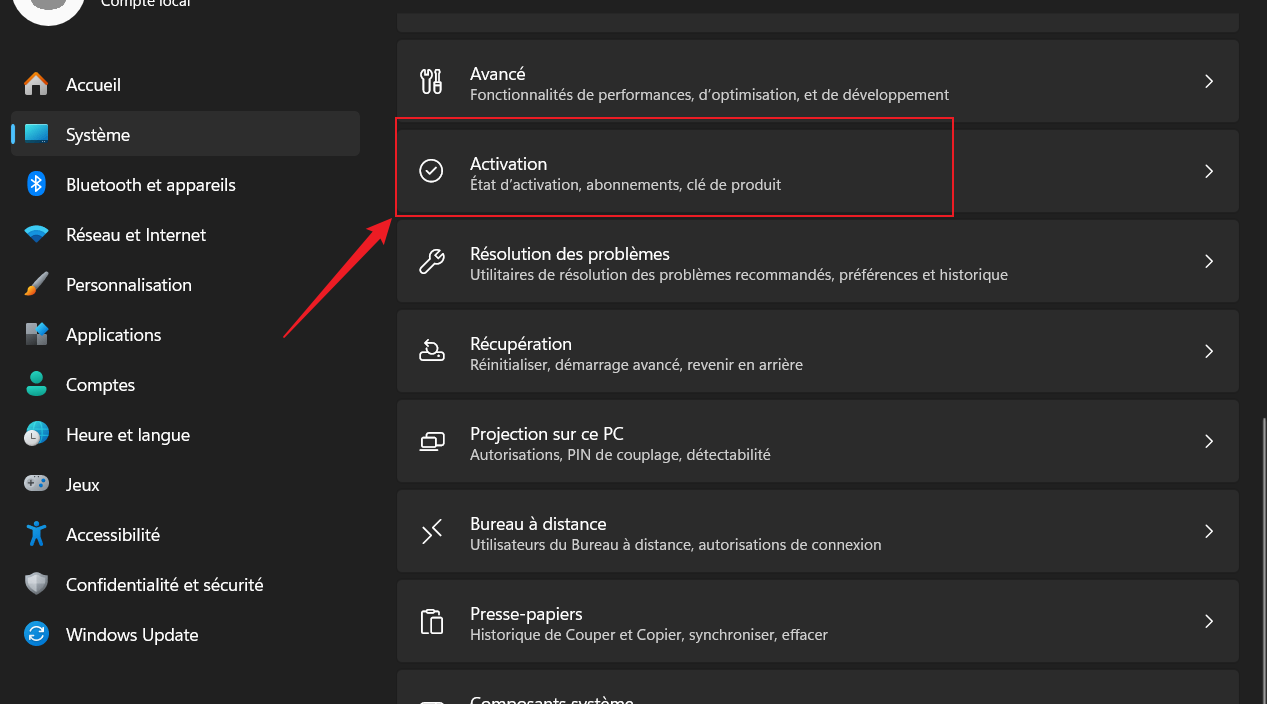Open the Presse-papiers settings title
This screenshot has width=1267, height=704.
(x=526, y=614)
